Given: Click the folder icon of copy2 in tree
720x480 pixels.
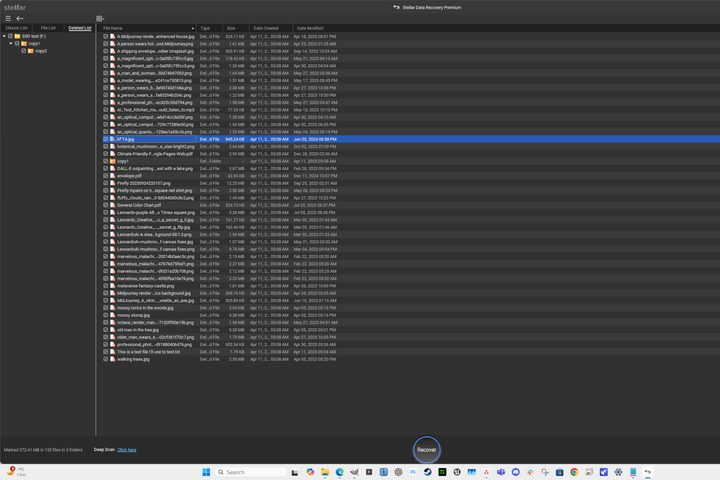Looking at the screenshot, I should (31, 51).
